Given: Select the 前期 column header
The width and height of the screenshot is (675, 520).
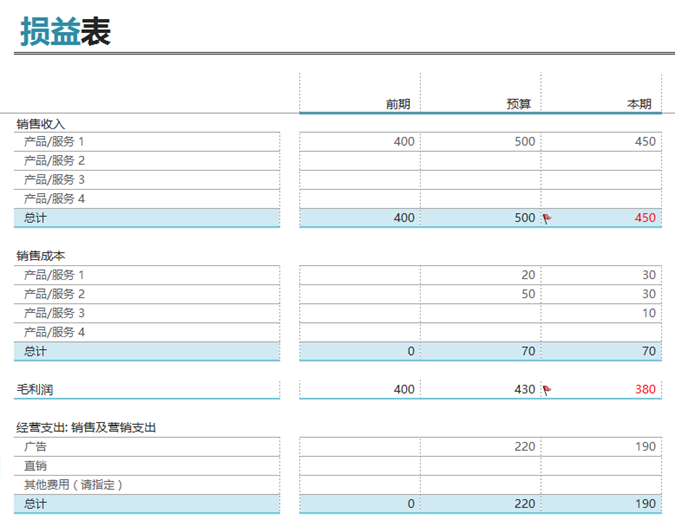Looking at the screenshot, I should click(x=398, y=104).
